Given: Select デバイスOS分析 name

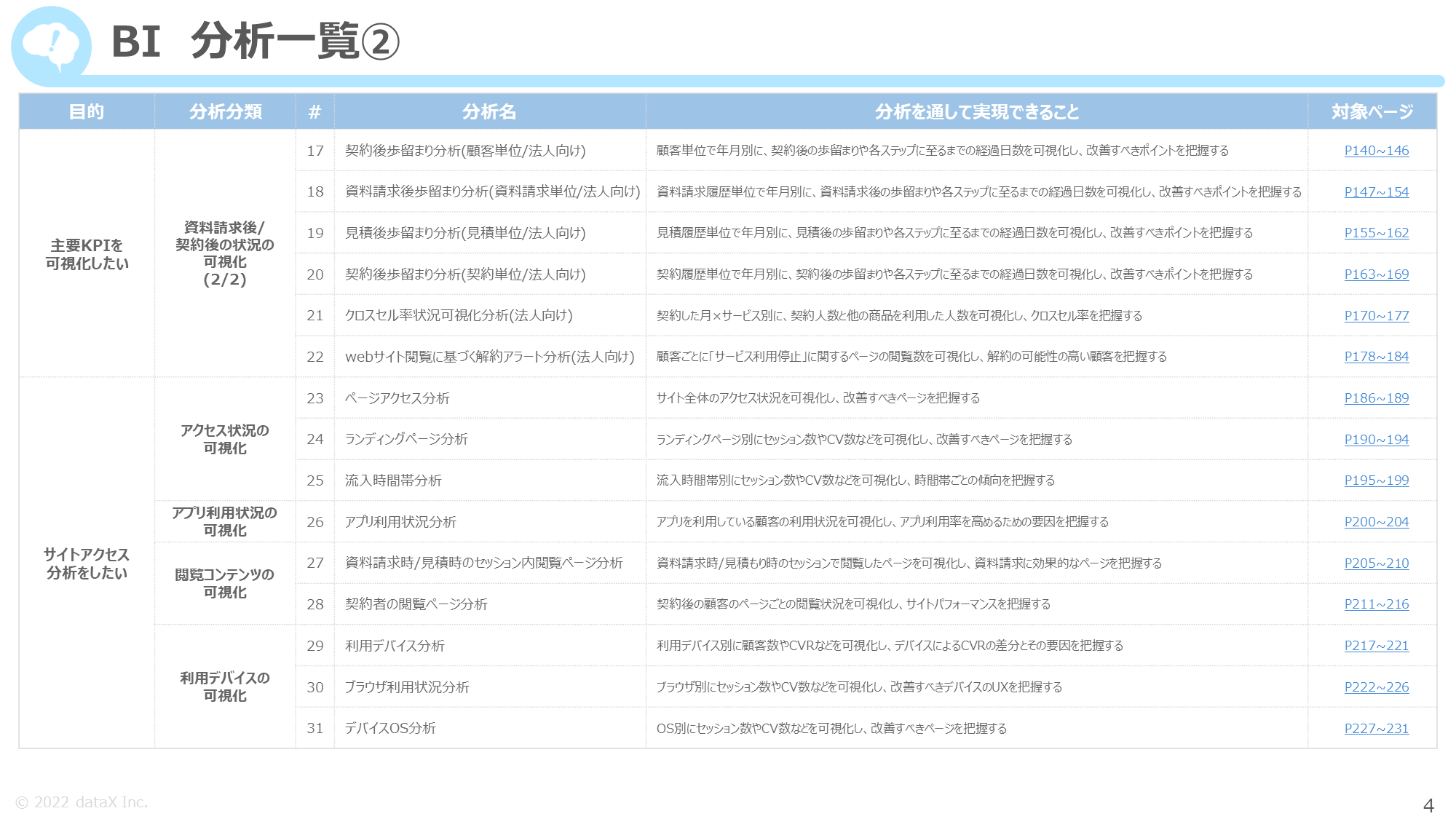Looking at the screenshot, I should coord(390,728).
